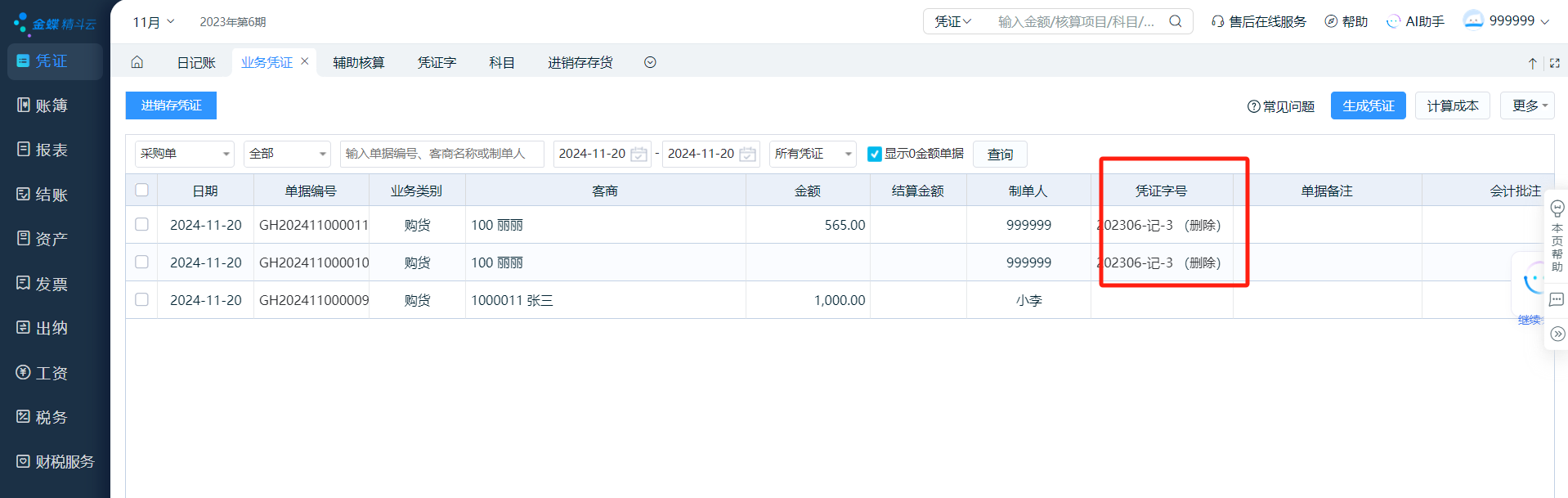This screenshot has height=498, width=1568.
Task: Select row GH202411000009 checkbox
Action: pos(141,299)
